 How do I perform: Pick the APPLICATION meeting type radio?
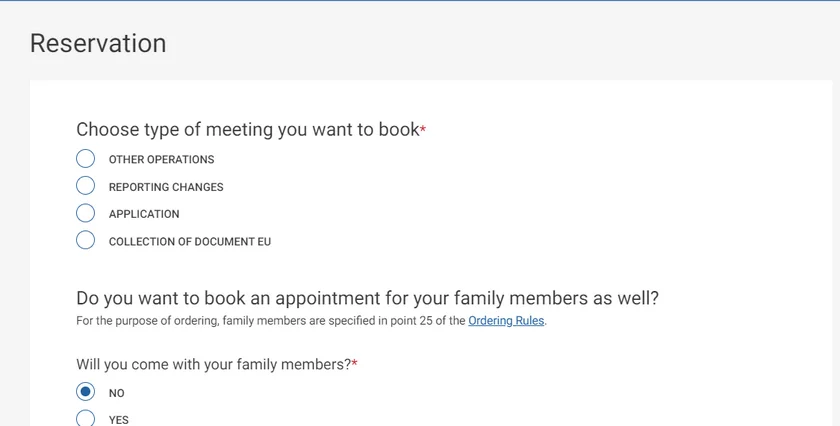tap(86, 213)
